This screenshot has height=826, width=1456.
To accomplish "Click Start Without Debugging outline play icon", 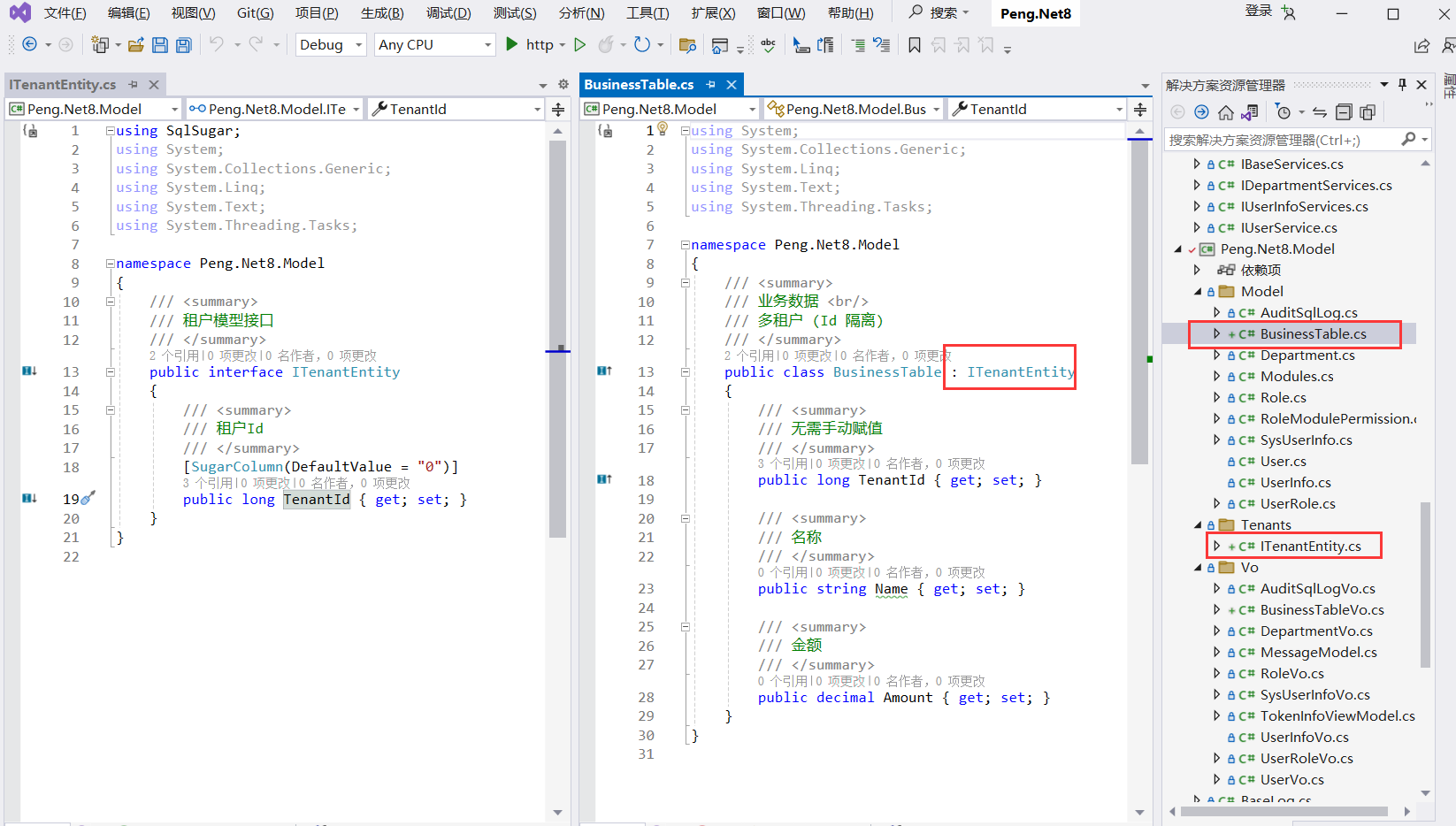I will point(579,44).
